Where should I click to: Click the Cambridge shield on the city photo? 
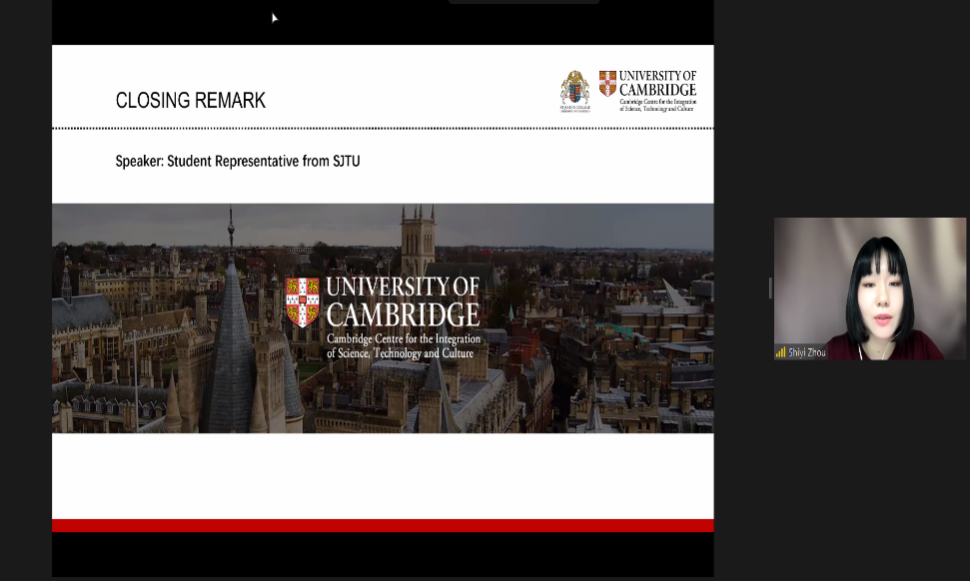tap(303, 302)
